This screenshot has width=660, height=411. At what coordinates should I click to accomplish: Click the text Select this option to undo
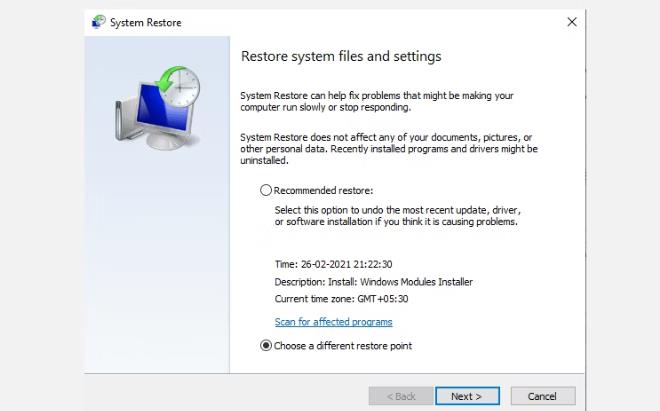(x=398, y=216)
